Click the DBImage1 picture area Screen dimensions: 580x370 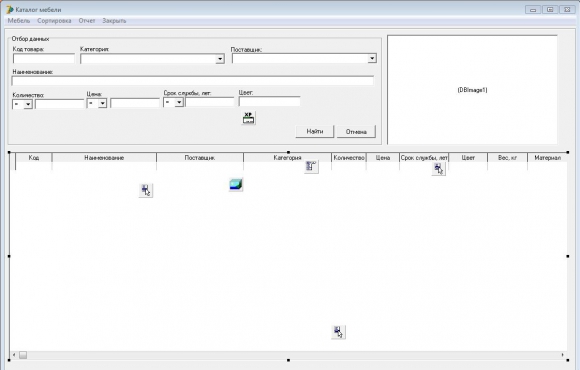click(x=472, y=90)
